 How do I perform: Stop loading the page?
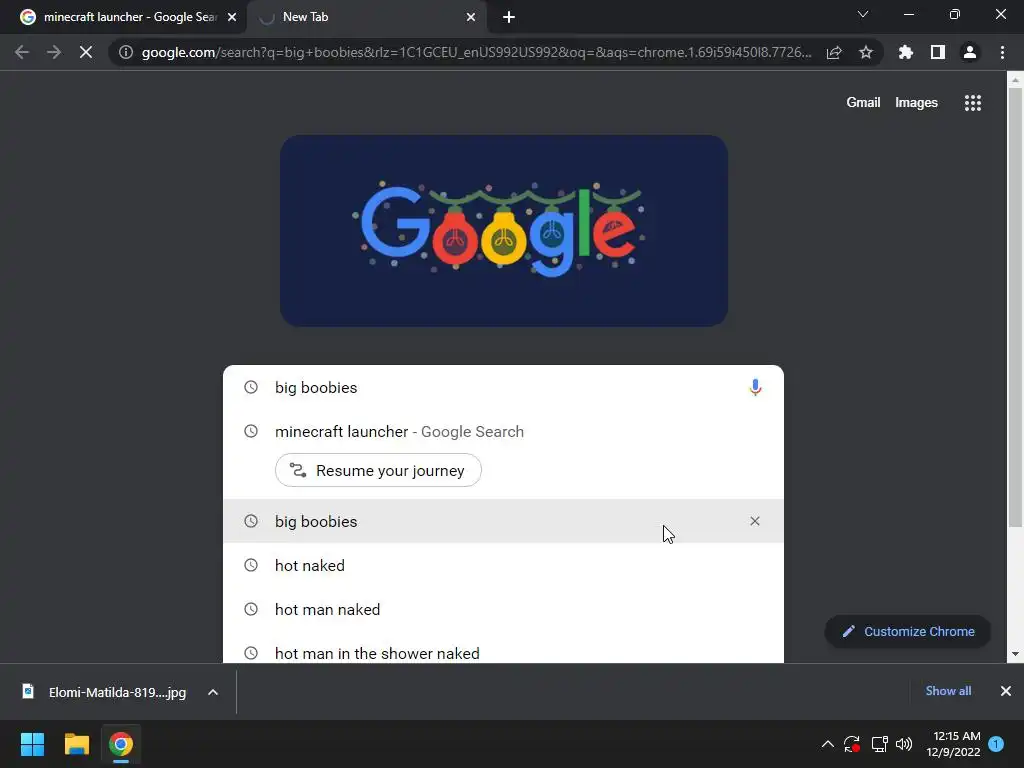tap(86, 52)
